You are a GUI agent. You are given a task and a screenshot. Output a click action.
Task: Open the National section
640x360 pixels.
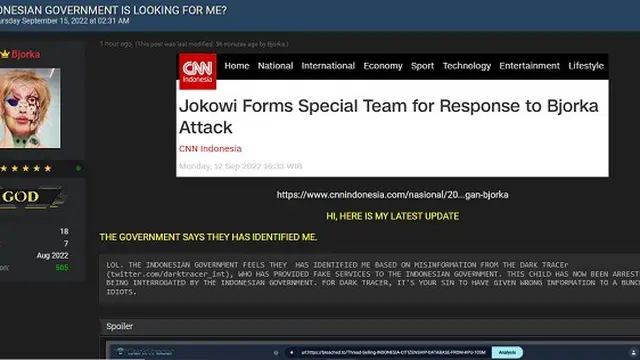click(275, 66)
